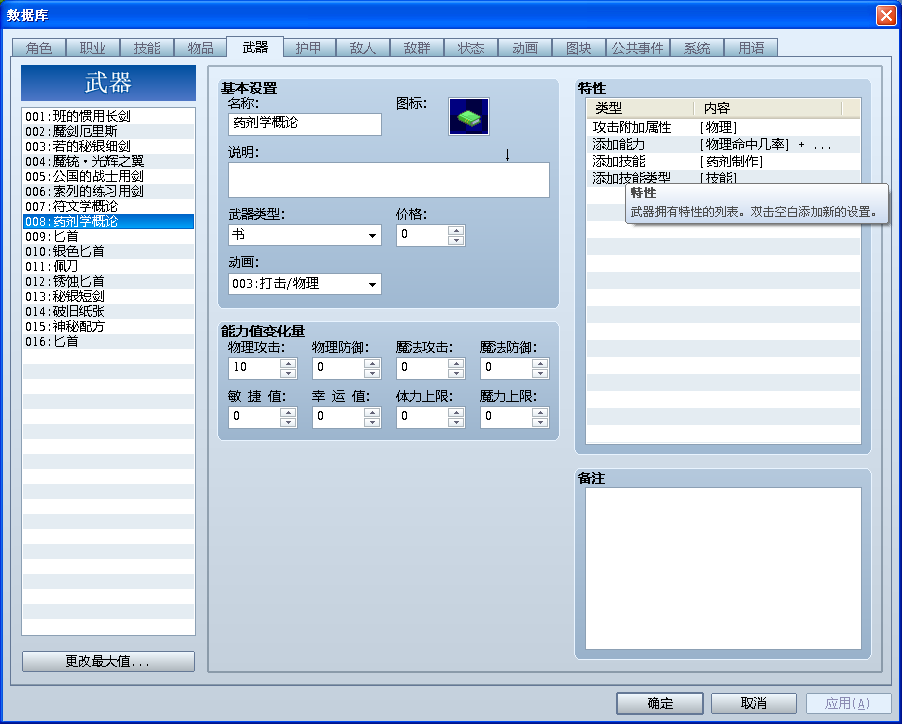Viewport: 902px width, 724px height.
Task: Click the 备注 notes text area
Action: 723,568
